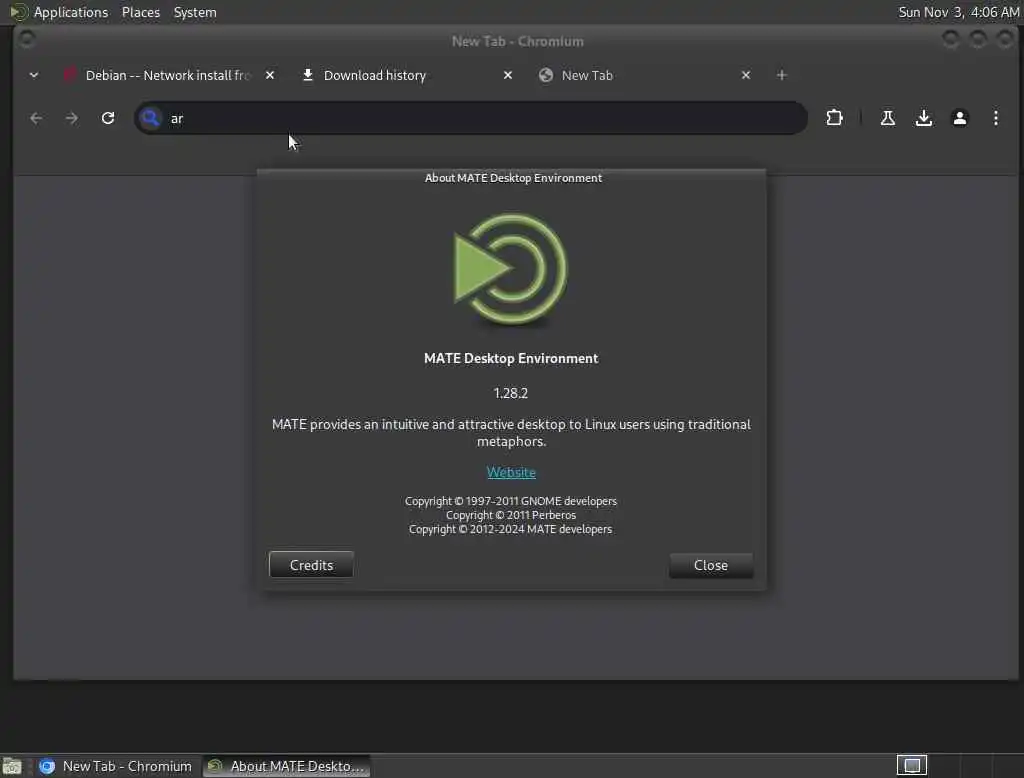Click the workspace switcher in bottom panel
Image resolution: width=1024 pixels, height=778 pixels.
click(912, 765)
